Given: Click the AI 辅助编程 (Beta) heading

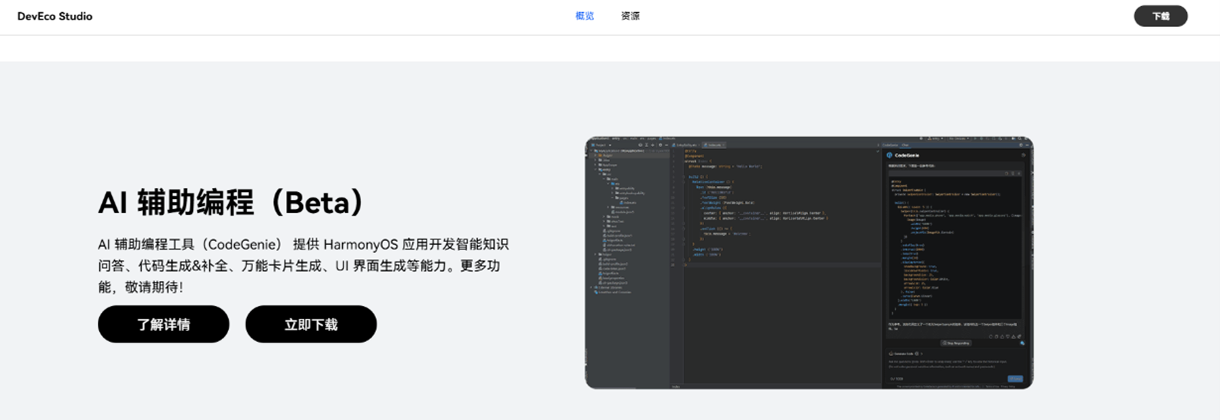Looking at the screenshot, I should tap(231, 202).
